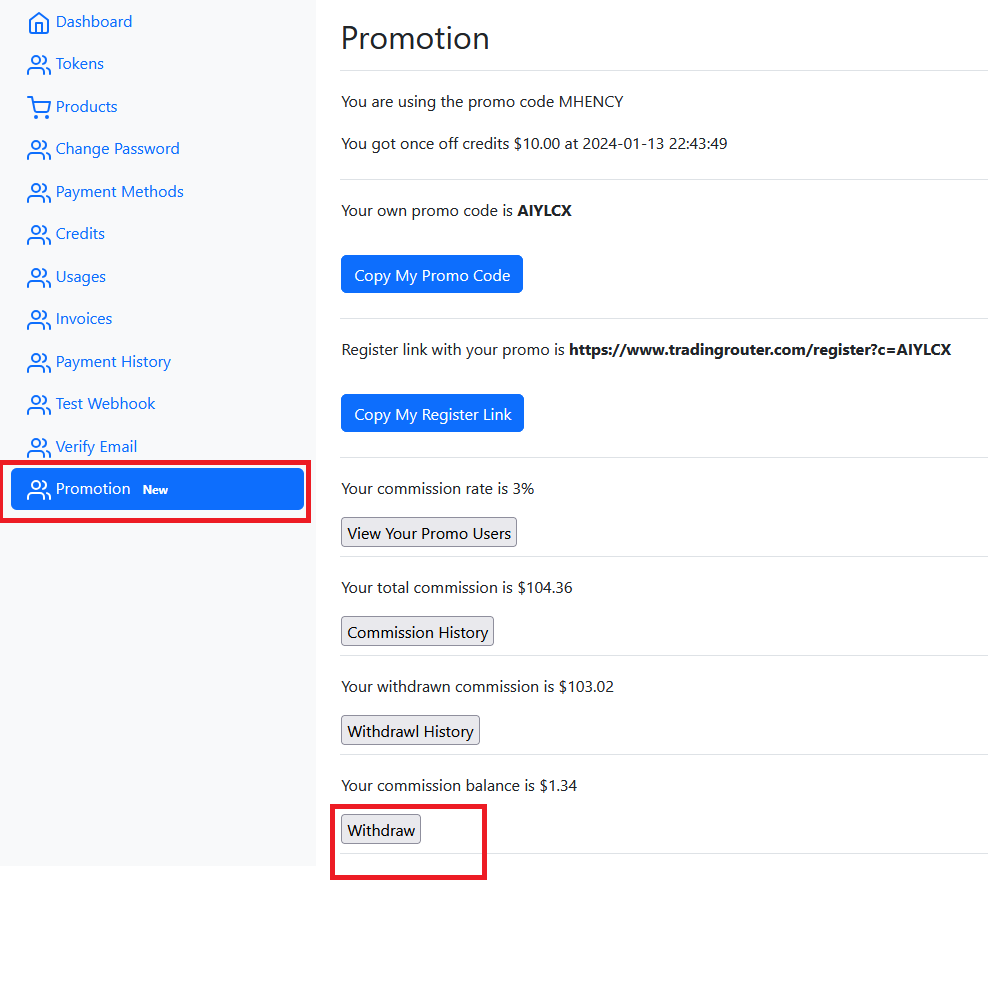Viewport: 988px width, 983px height.
Task: Click the Tokens sidebar icon
Action: coord(38,65)
